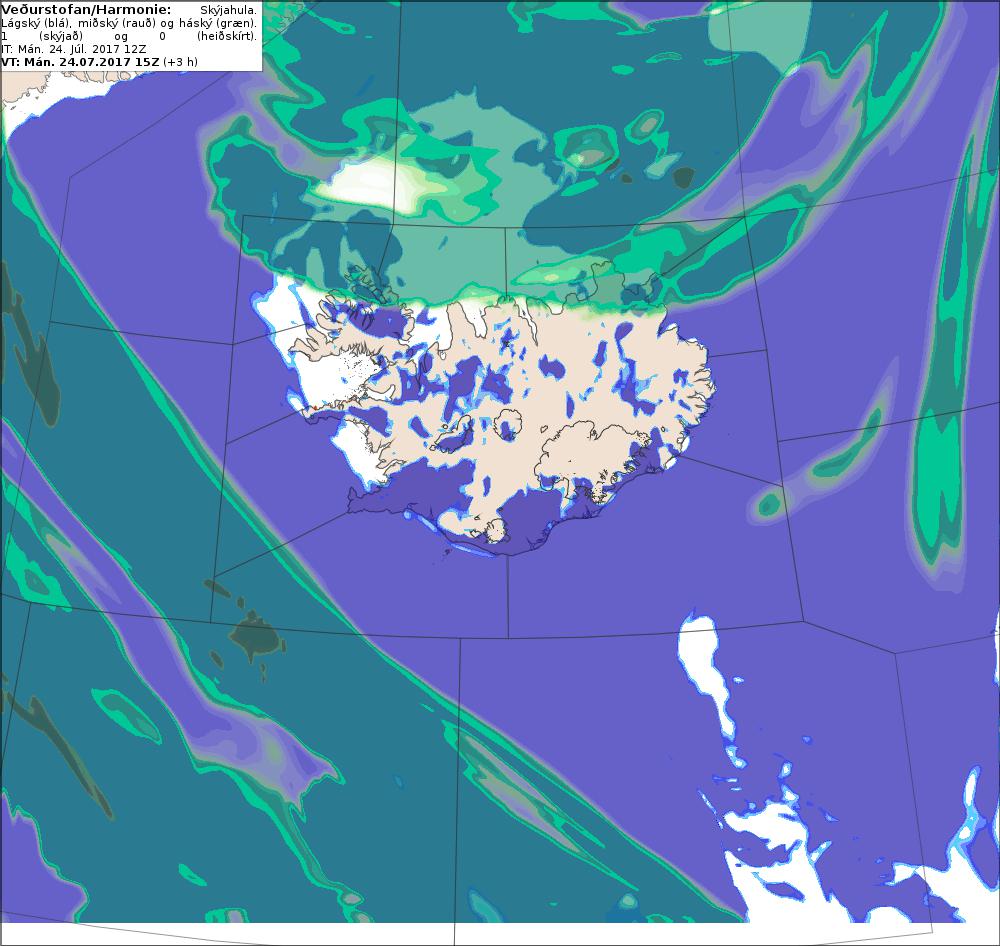Click the 'Skýjahula.' label in legend
1000x946 pixels.
coord(228,11)
